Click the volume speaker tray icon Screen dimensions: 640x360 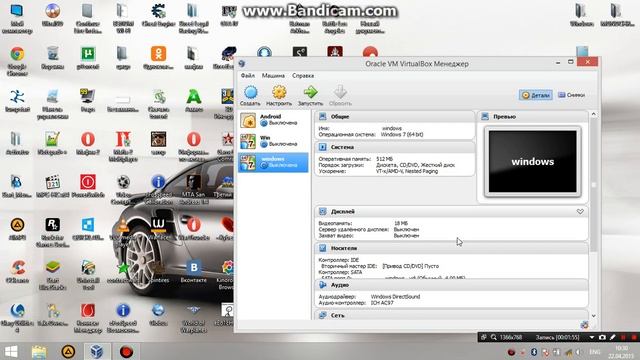pos(579,352)
